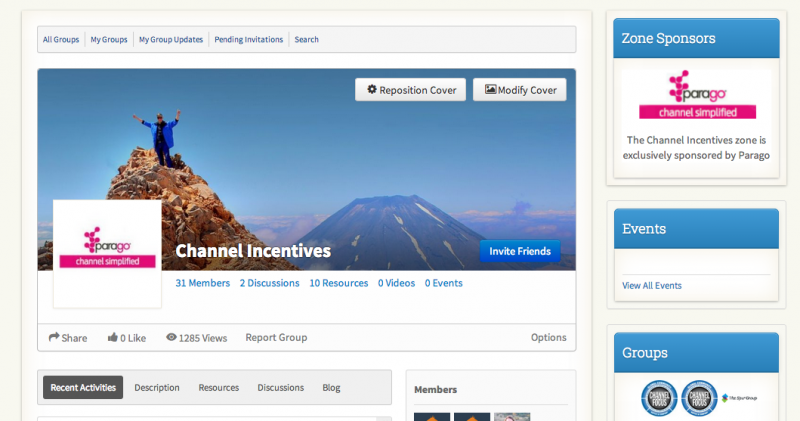
Task: Open My Group Updates
Action: [171, 39]
